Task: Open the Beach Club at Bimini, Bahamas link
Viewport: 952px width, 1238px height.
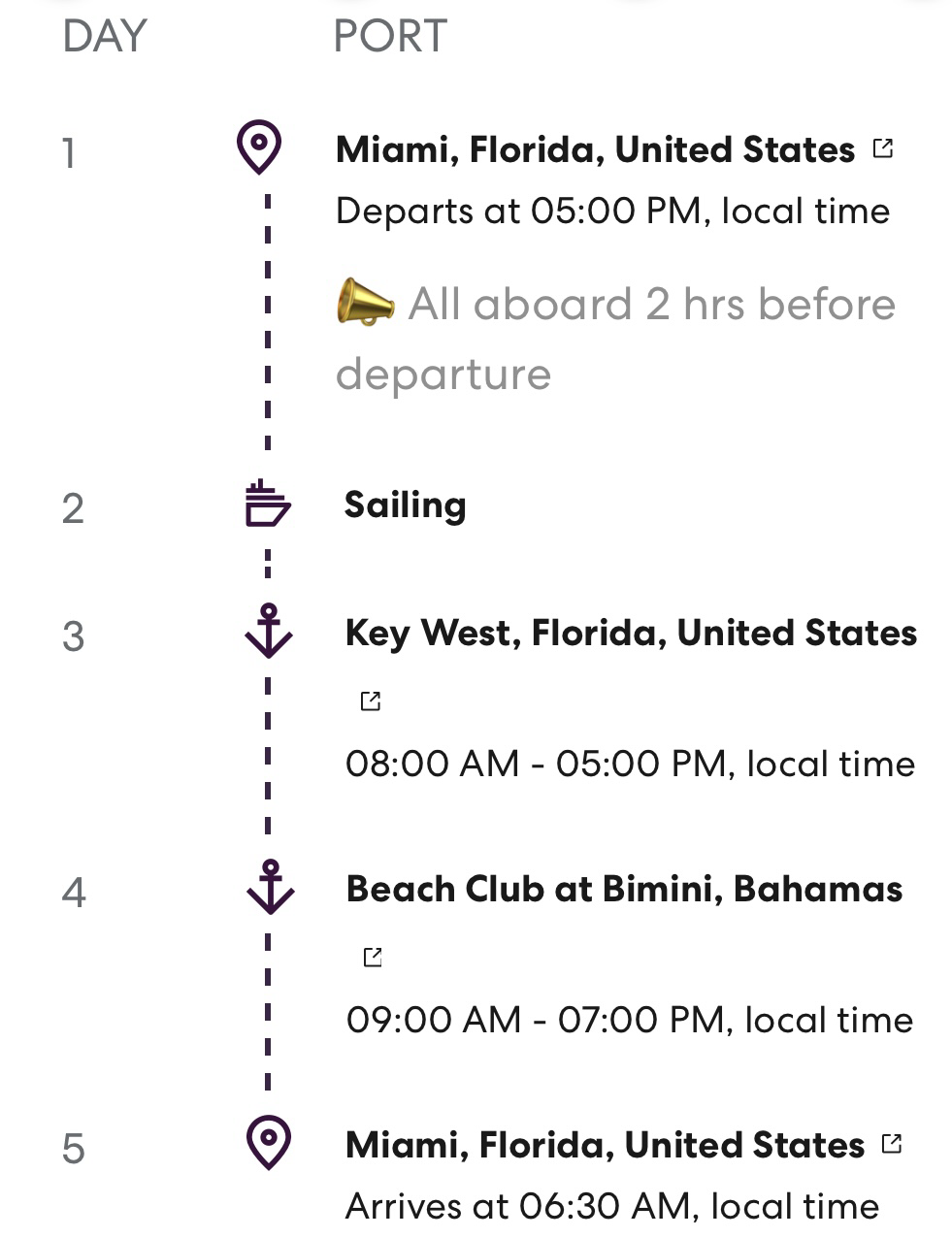Action: tap(624, 890)
